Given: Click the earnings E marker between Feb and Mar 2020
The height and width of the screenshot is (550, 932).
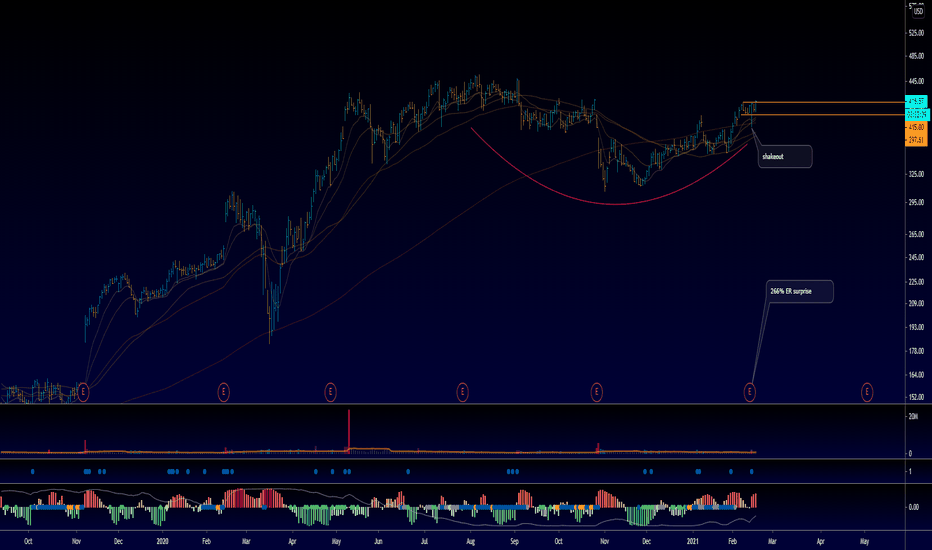Looking at the screenshot, I should coord(223,392).
